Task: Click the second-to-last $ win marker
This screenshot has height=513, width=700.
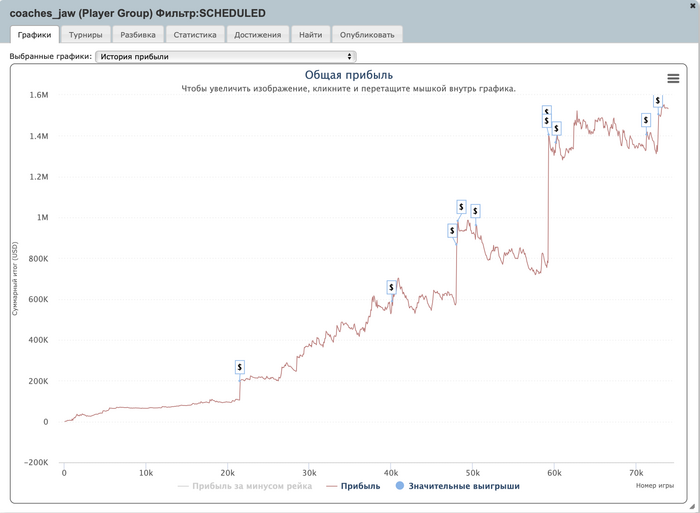Action: [x=647, y=120]
